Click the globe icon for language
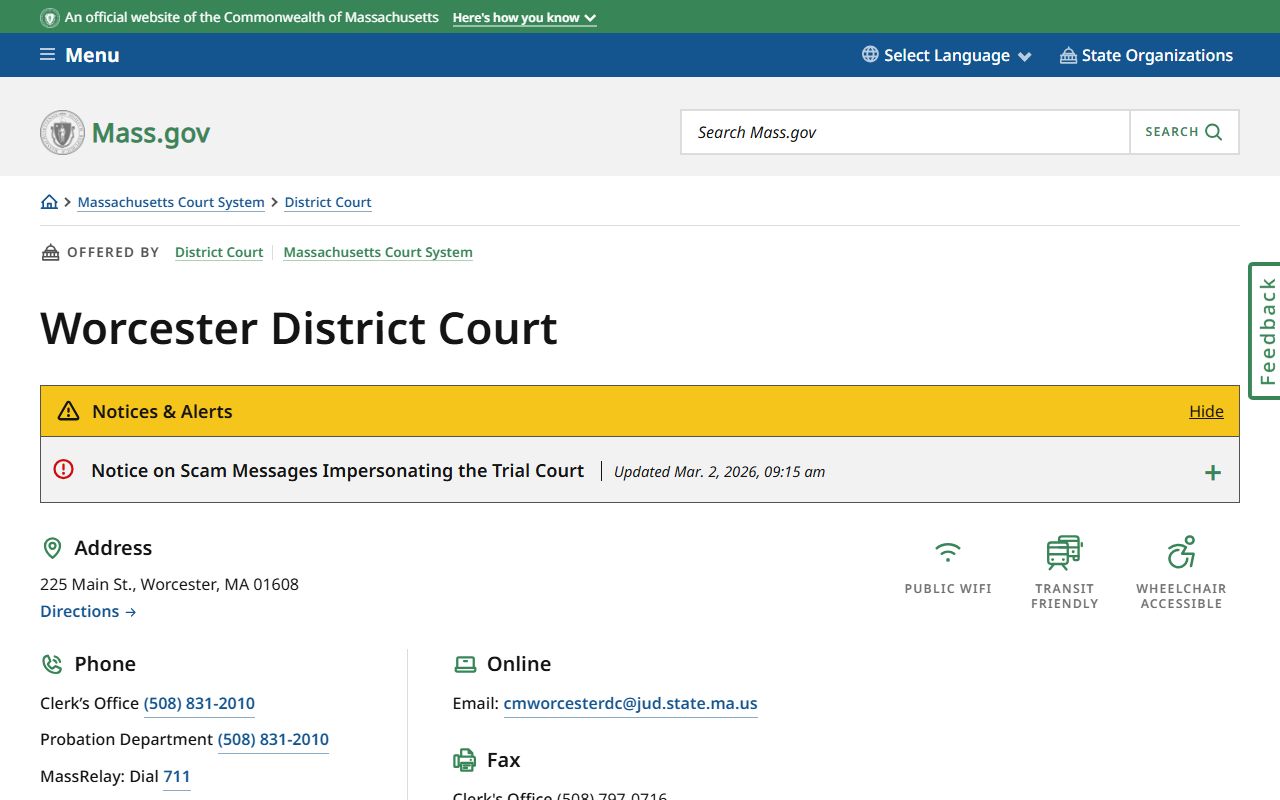 tap(870, 55)
